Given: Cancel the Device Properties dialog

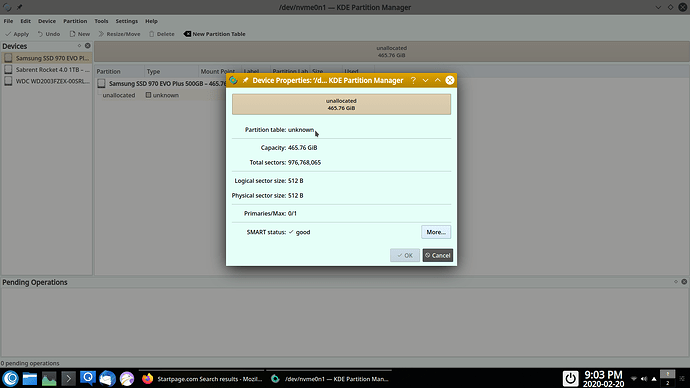Looking at the screenshot, I should click(437, 255).
